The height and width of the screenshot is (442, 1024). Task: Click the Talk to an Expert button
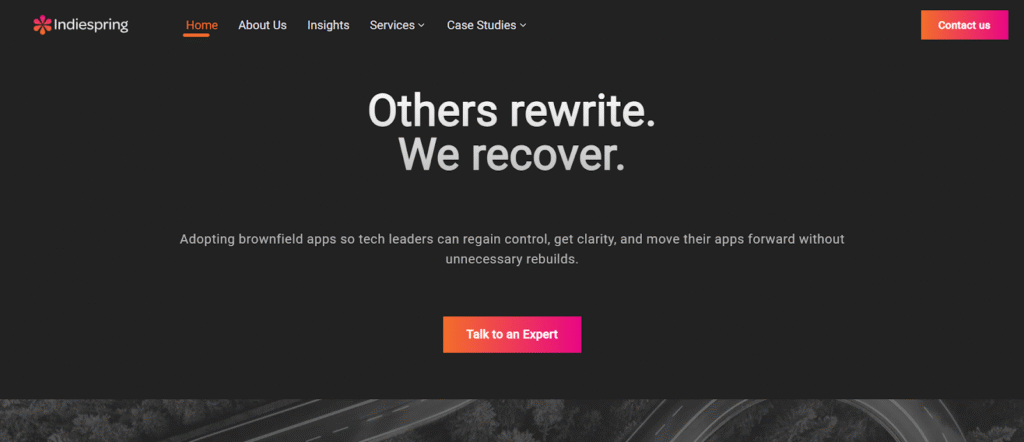[512, 334]
